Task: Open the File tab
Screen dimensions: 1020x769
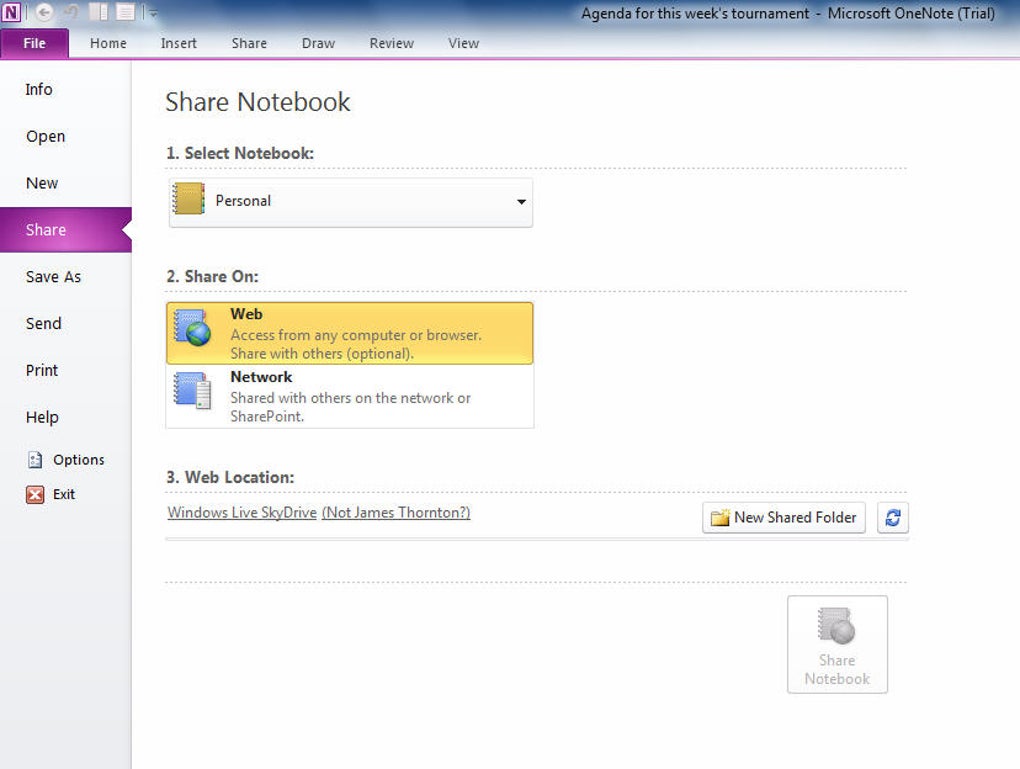Action: pos(34,43)
